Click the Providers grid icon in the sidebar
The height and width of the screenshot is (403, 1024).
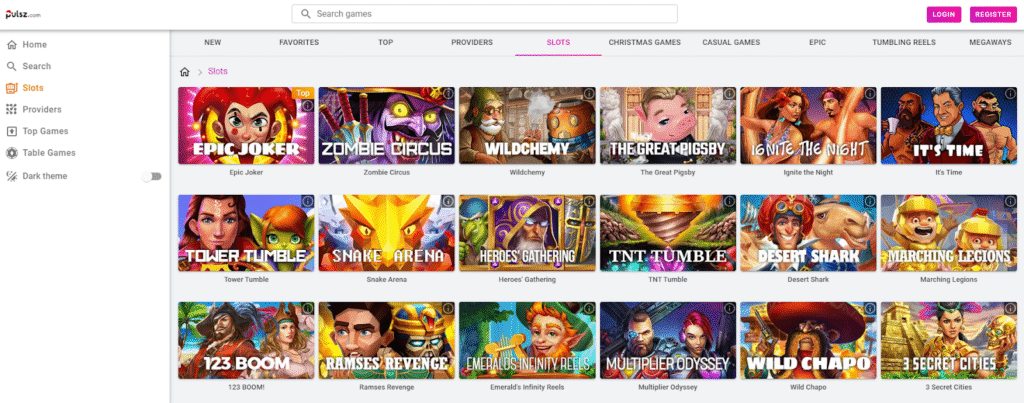click(11, 109)
